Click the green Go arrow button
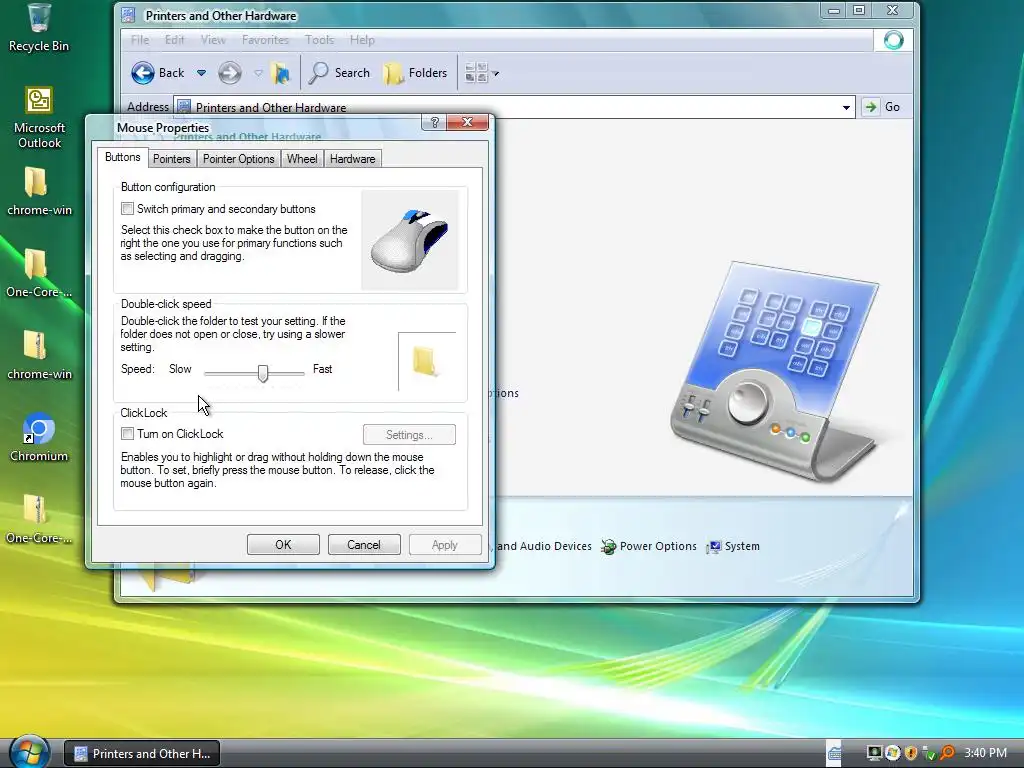 871,107
